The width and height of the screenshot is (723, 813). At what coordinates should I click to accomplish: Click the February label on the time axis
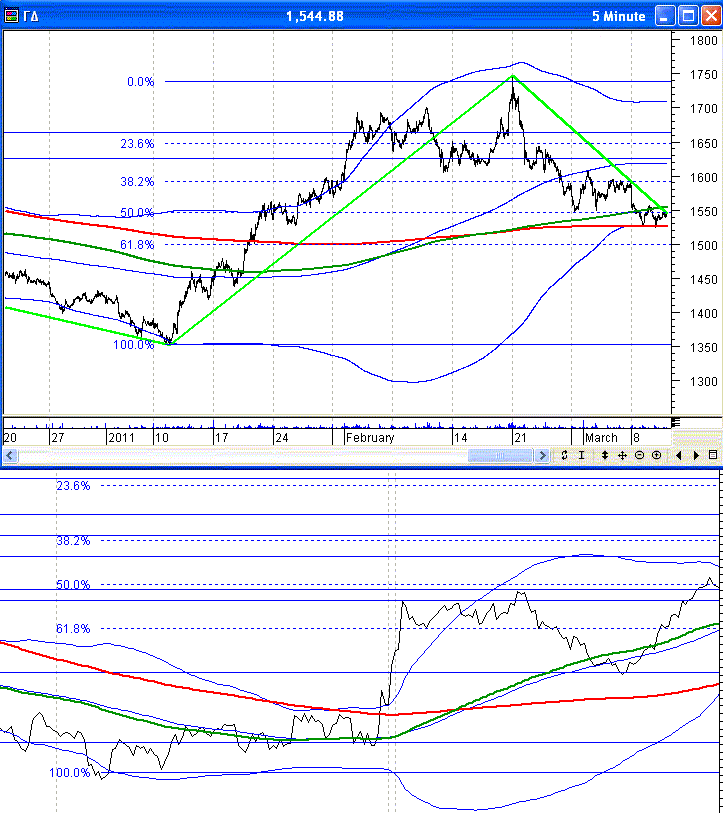tap(370, 438)
